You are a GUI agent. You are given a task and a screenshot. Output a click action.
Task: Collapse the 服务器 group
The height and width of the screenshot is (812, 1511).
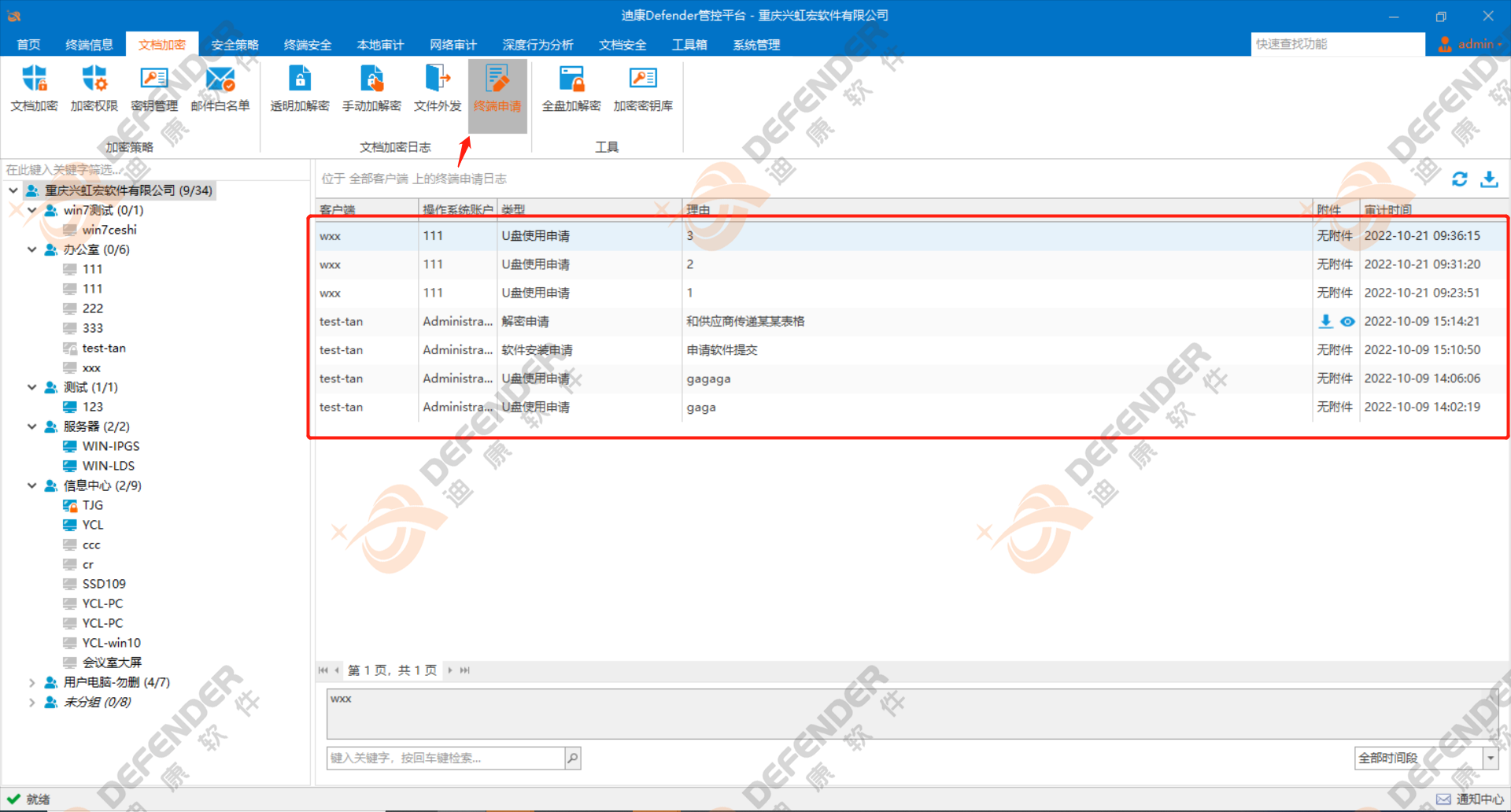coord(32,426)
